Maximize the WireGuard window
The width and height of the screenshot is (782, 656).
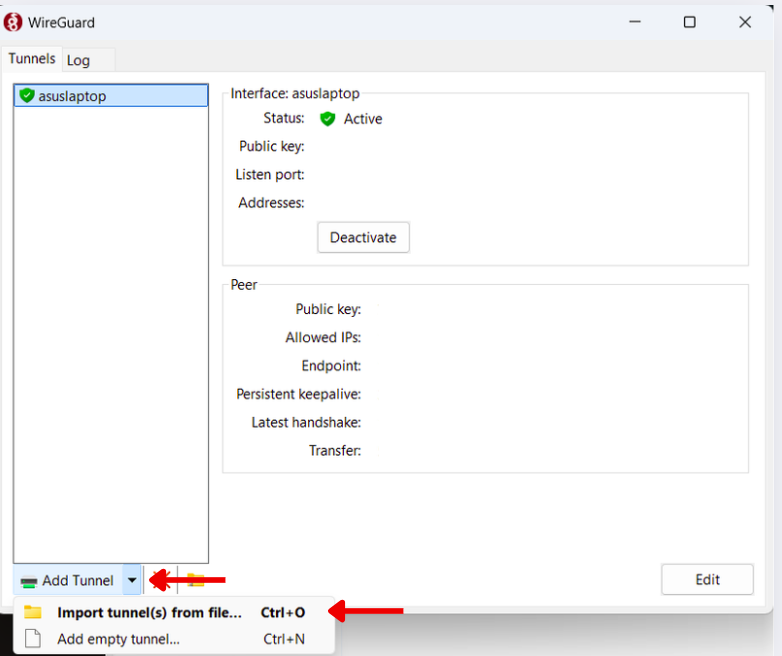689,22
